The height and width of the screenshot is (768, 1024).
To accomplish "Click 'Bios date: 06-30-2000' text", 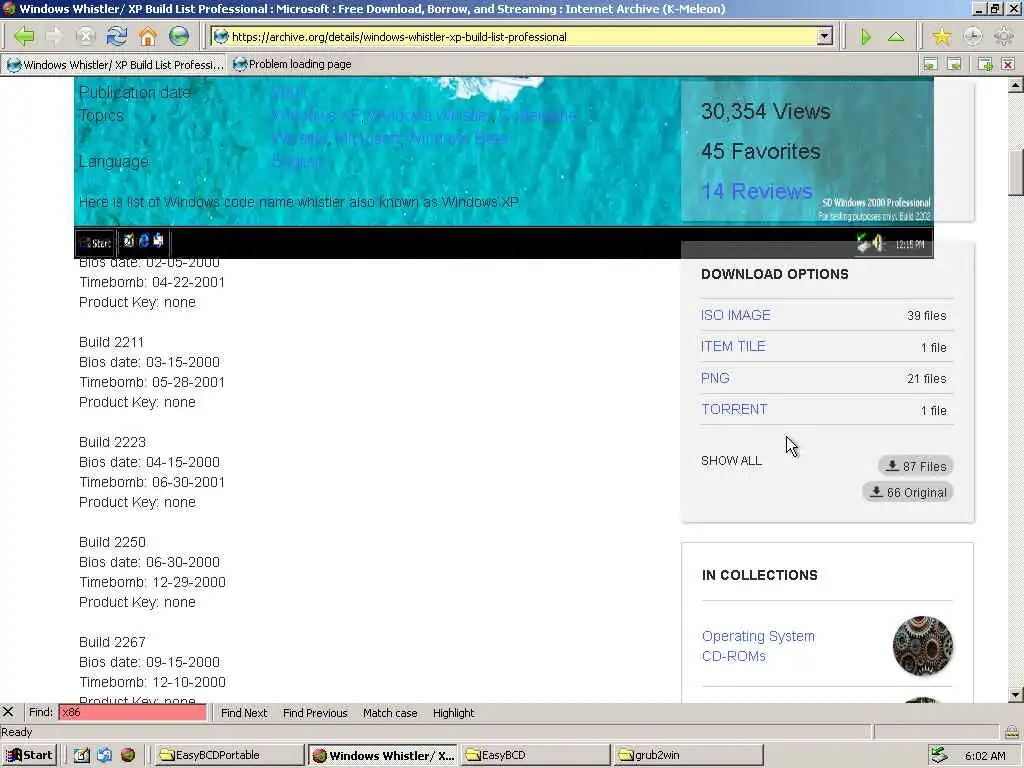I will pos(149,562).
